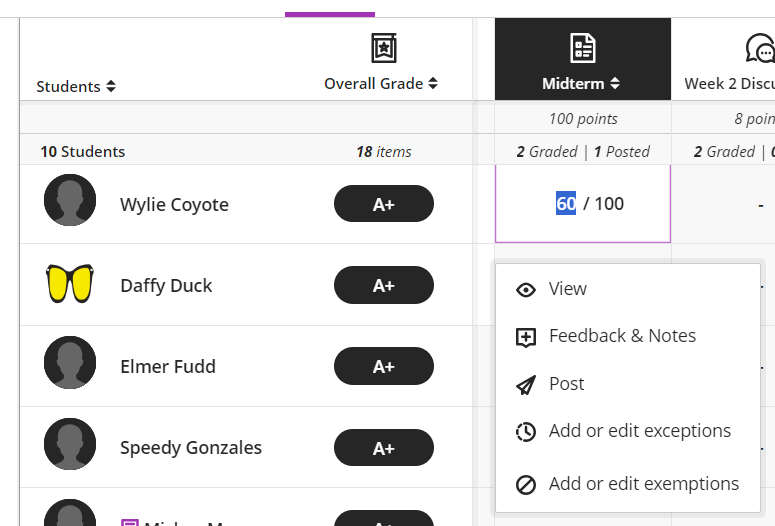This screenshot has width=775, height=526.
Task: Click the clock icon for exceptions
Action: pos(526,432)
